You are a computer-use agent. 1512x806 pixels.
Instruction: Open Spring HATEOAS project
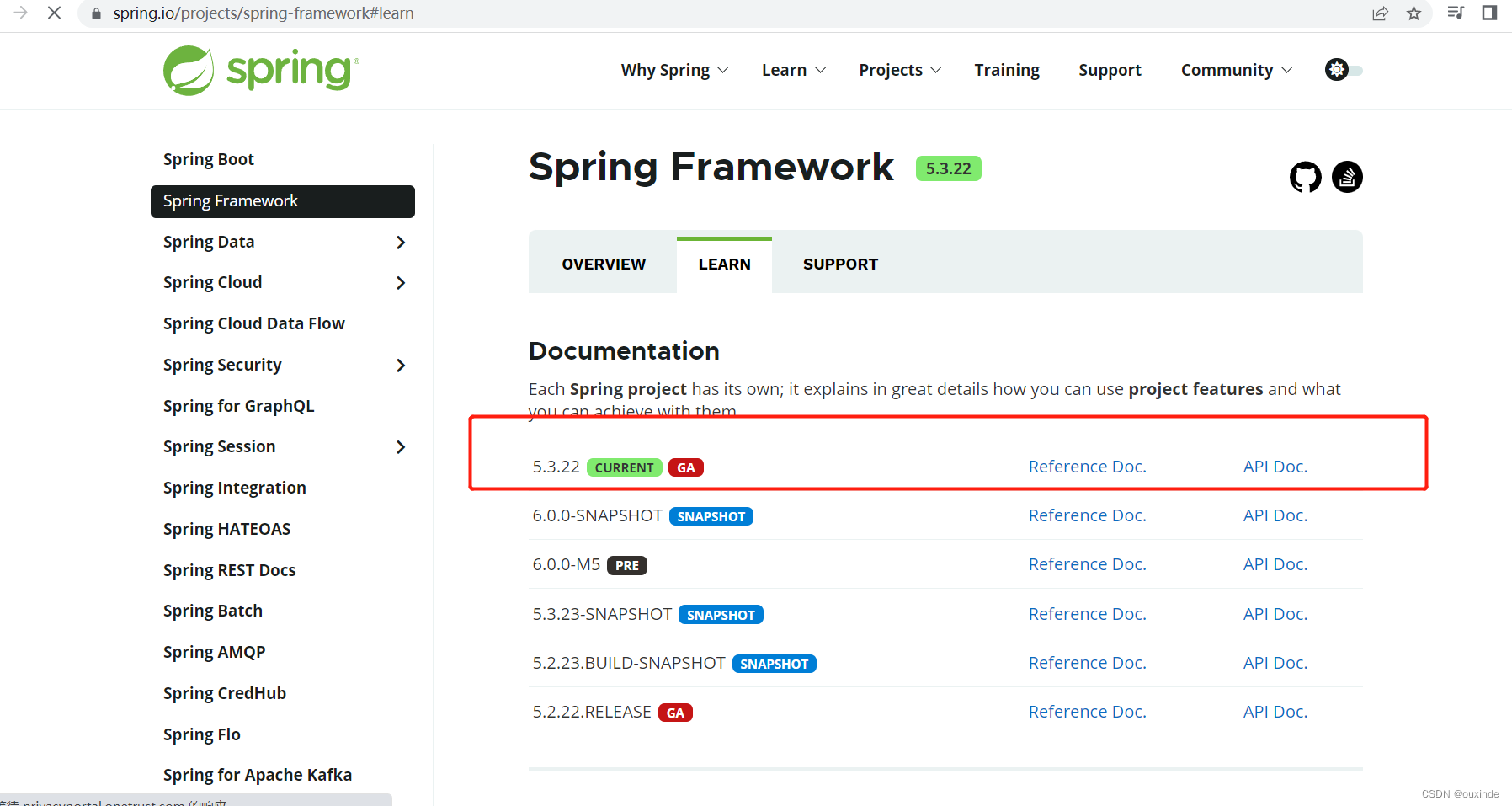coord(227,529)
